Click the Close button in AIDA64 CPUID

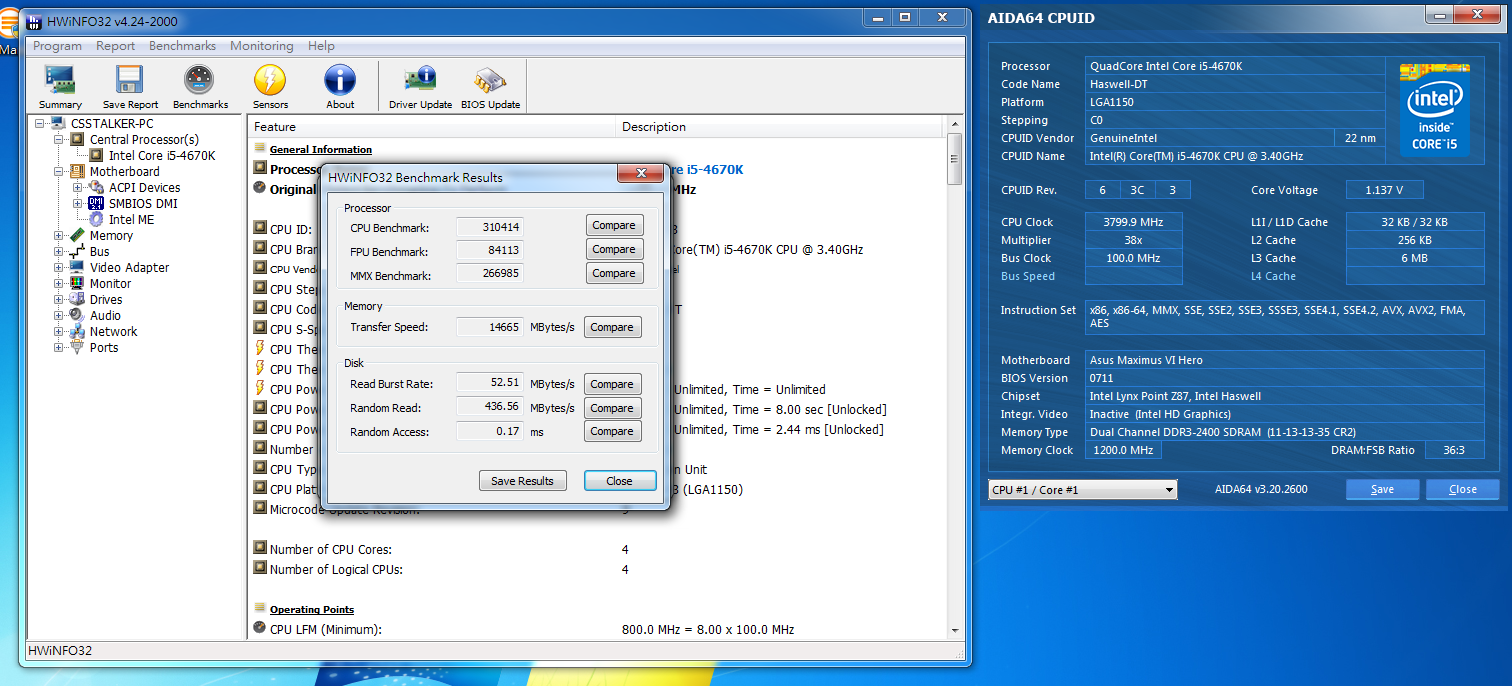(1463, 490)
